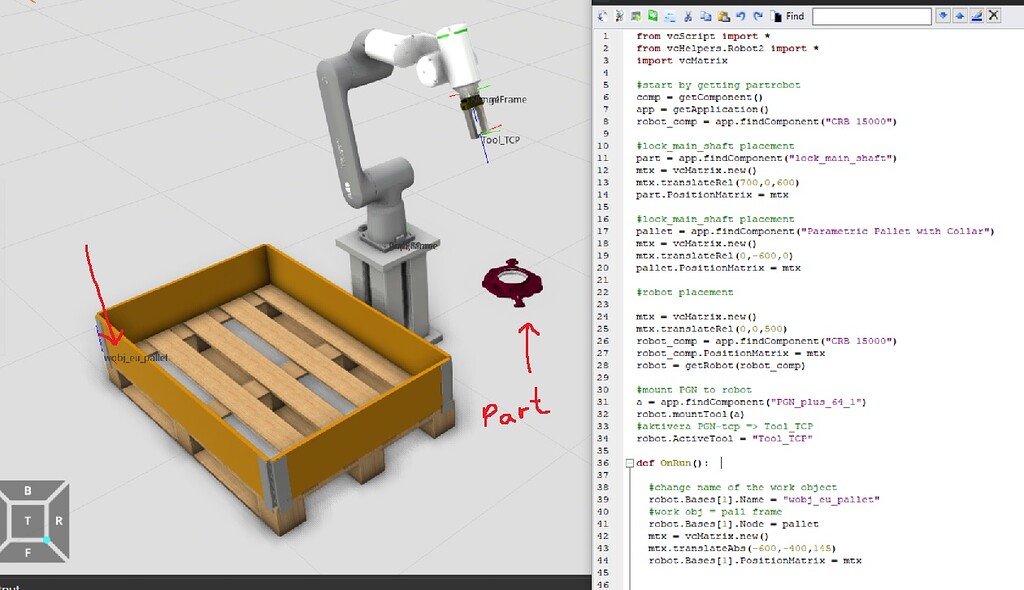Highlight all matches using the marker pen icon
This screenshot has height=590, width=1024.
977,16
